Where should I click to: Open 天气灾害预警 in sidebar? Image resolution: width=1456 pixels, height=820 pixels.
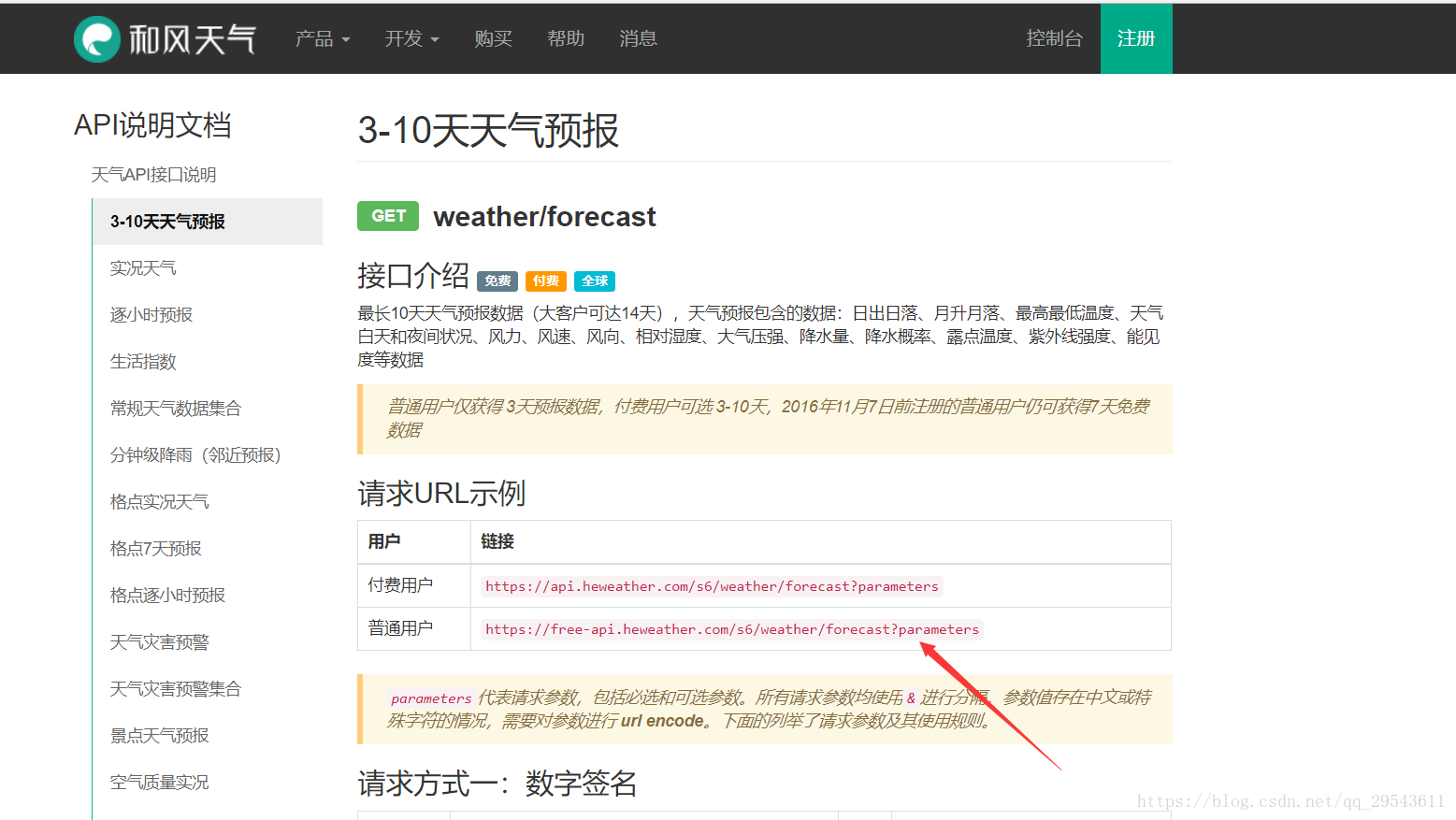[160, 642]
